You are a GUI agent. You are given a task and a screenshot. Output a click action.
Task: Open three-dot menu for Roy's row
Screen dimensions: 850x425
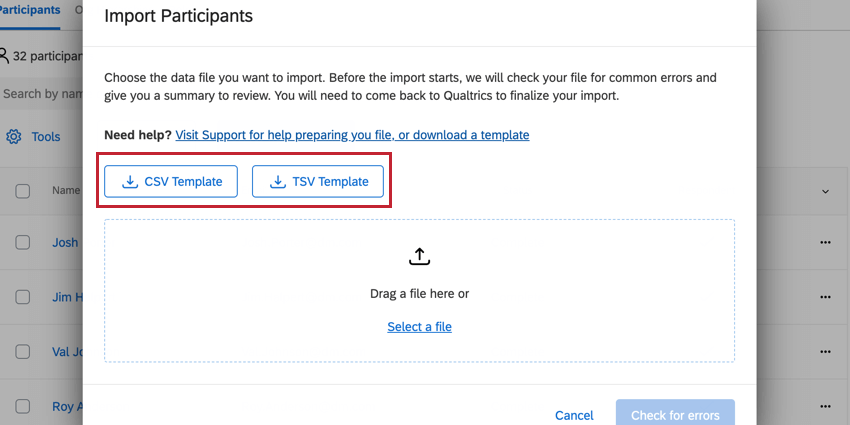click(825, 407)
